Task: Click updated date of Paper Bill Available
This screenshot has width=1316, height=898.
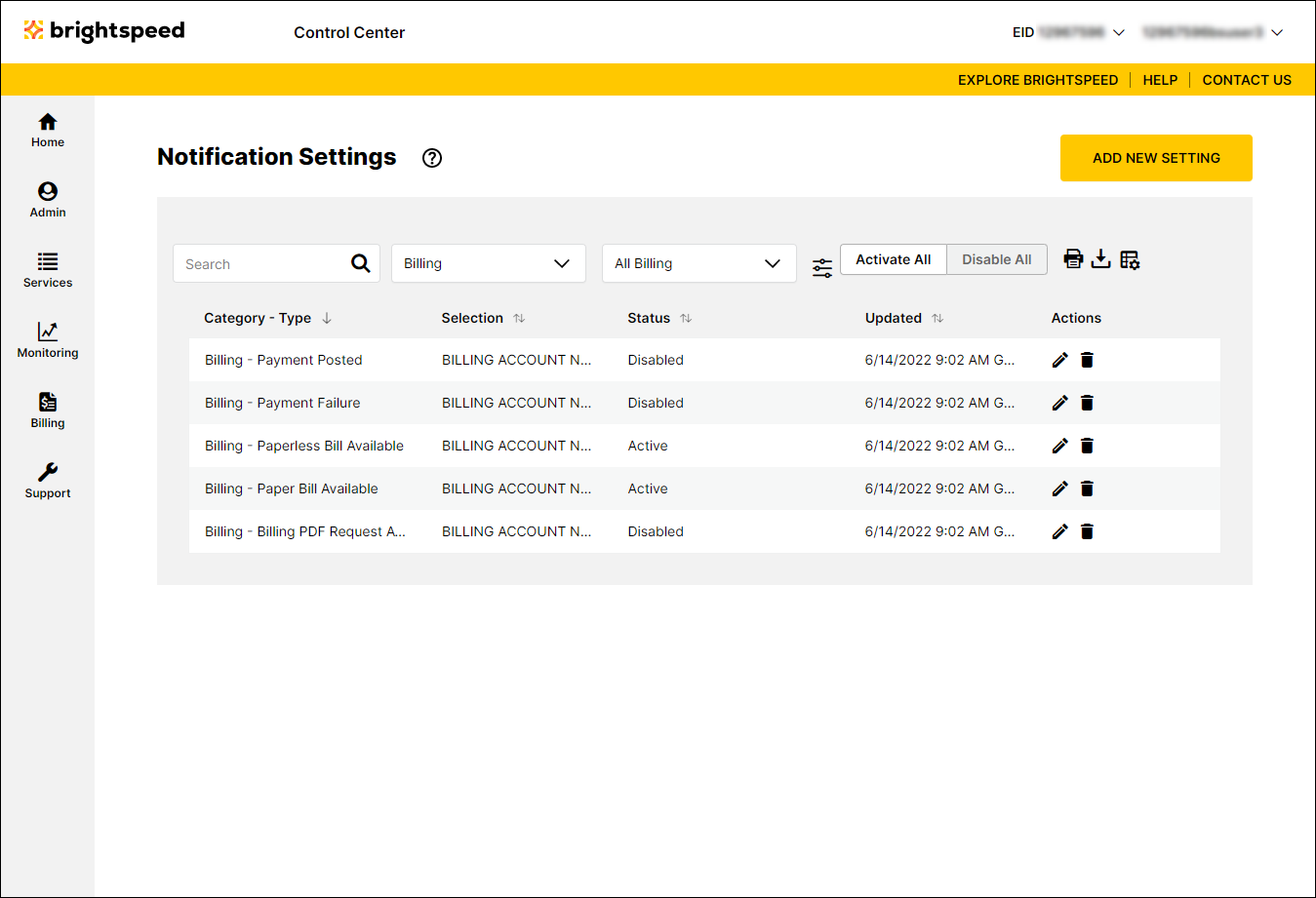Action: [939, 488]
